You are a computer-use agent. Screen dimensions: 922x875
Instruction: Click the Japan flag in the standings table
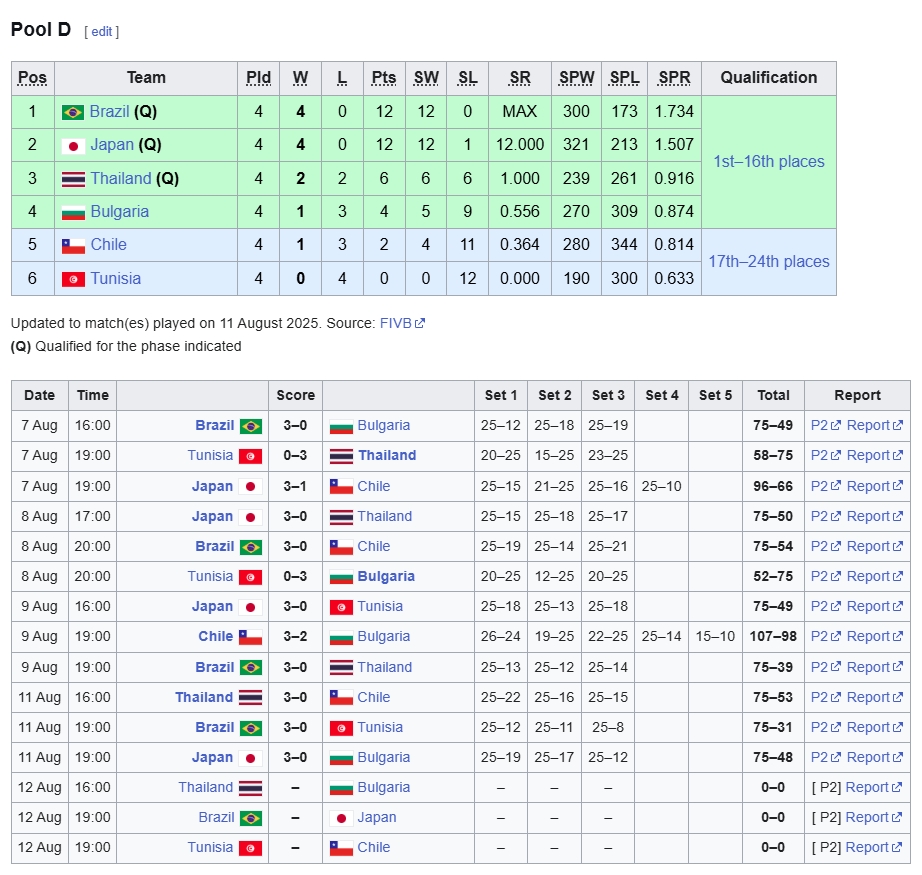point(72,146)
